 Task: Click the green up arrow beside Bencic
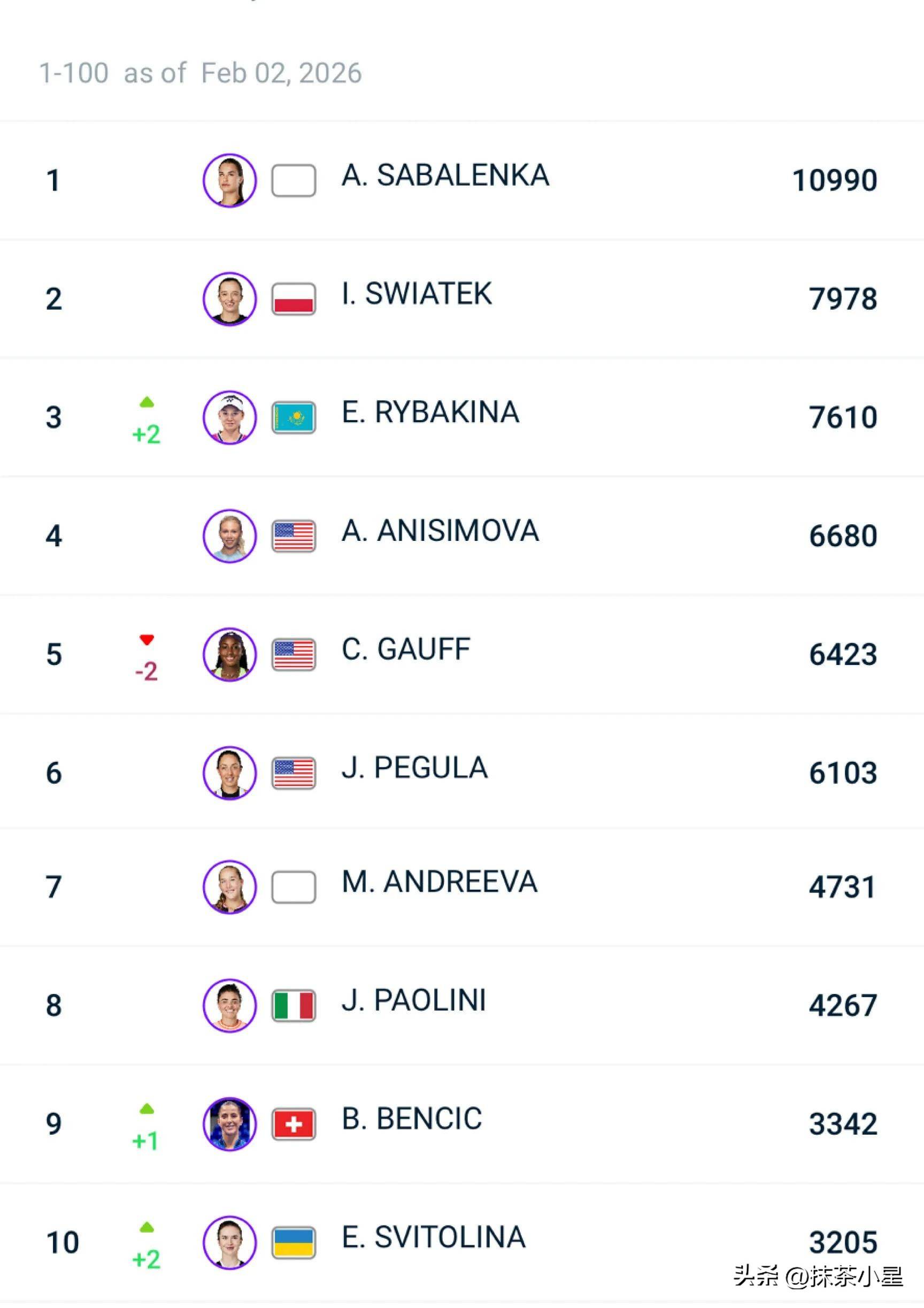(x=147, y=1108)
